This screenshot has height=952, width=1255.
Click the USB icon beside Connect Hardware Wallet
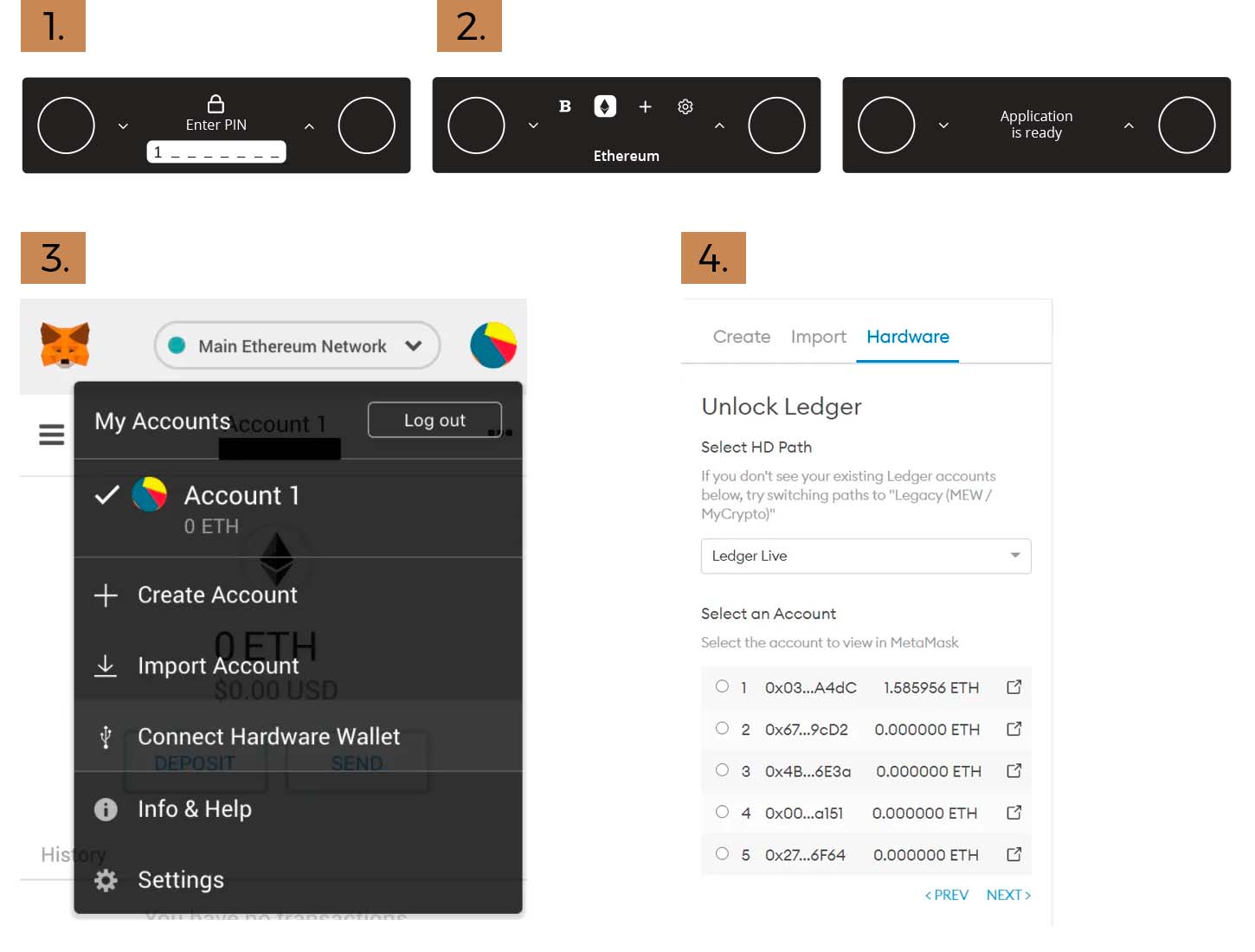(x=106, y=737)
